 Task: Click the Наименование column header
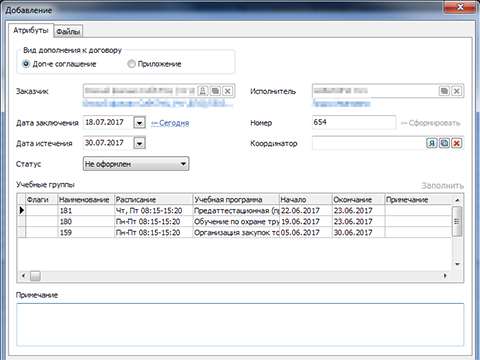(x=86, y=199)
